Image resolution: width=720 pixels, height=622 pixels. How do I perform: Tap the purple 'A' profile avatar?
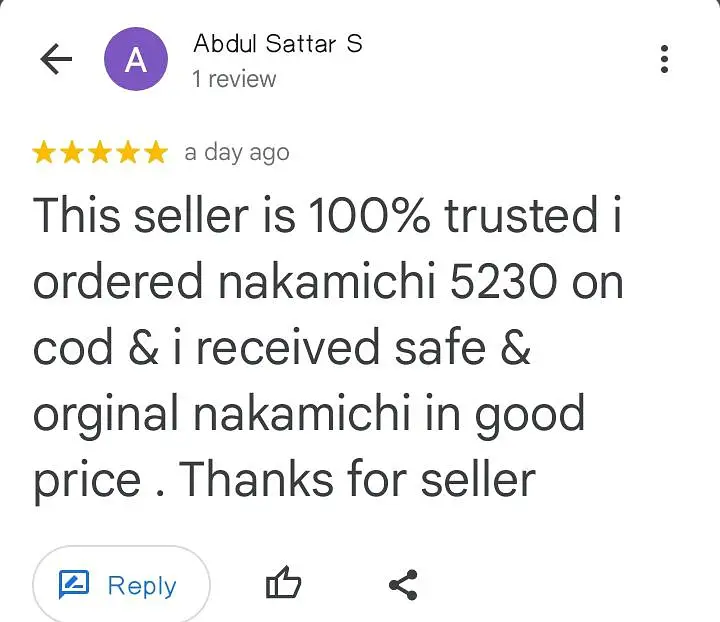click(135, 60)
